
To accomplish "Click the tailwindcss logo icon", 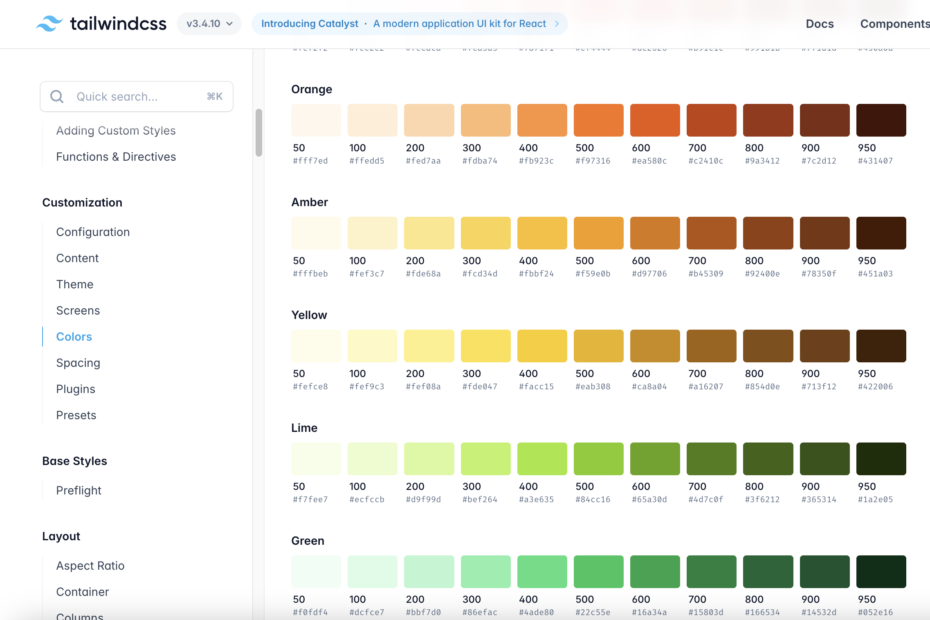I will click(48, 24).
